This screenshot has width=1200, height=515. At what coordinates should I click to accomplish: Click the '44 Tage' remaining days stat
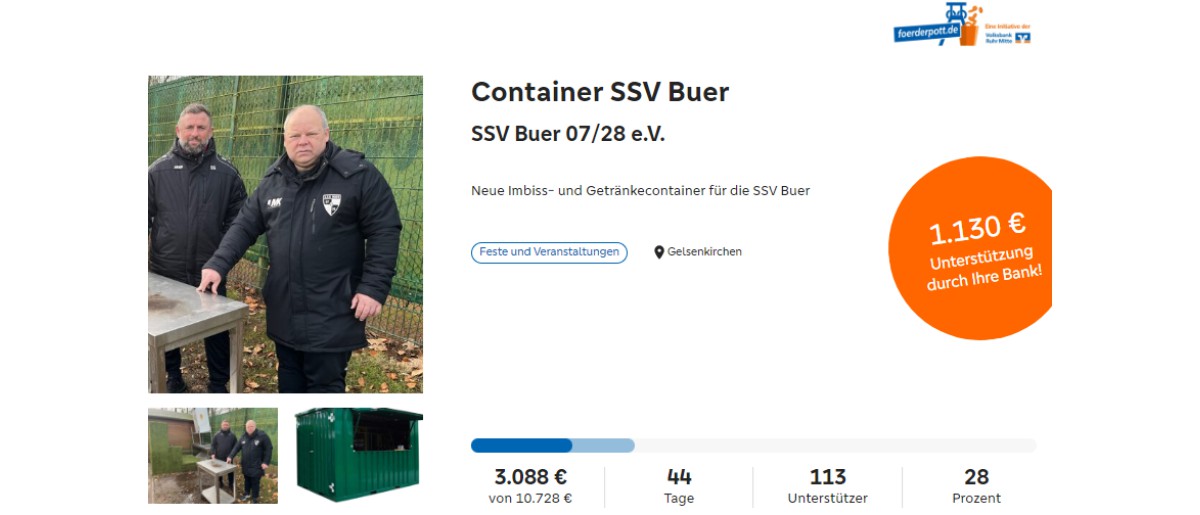(x=679, y=486)
